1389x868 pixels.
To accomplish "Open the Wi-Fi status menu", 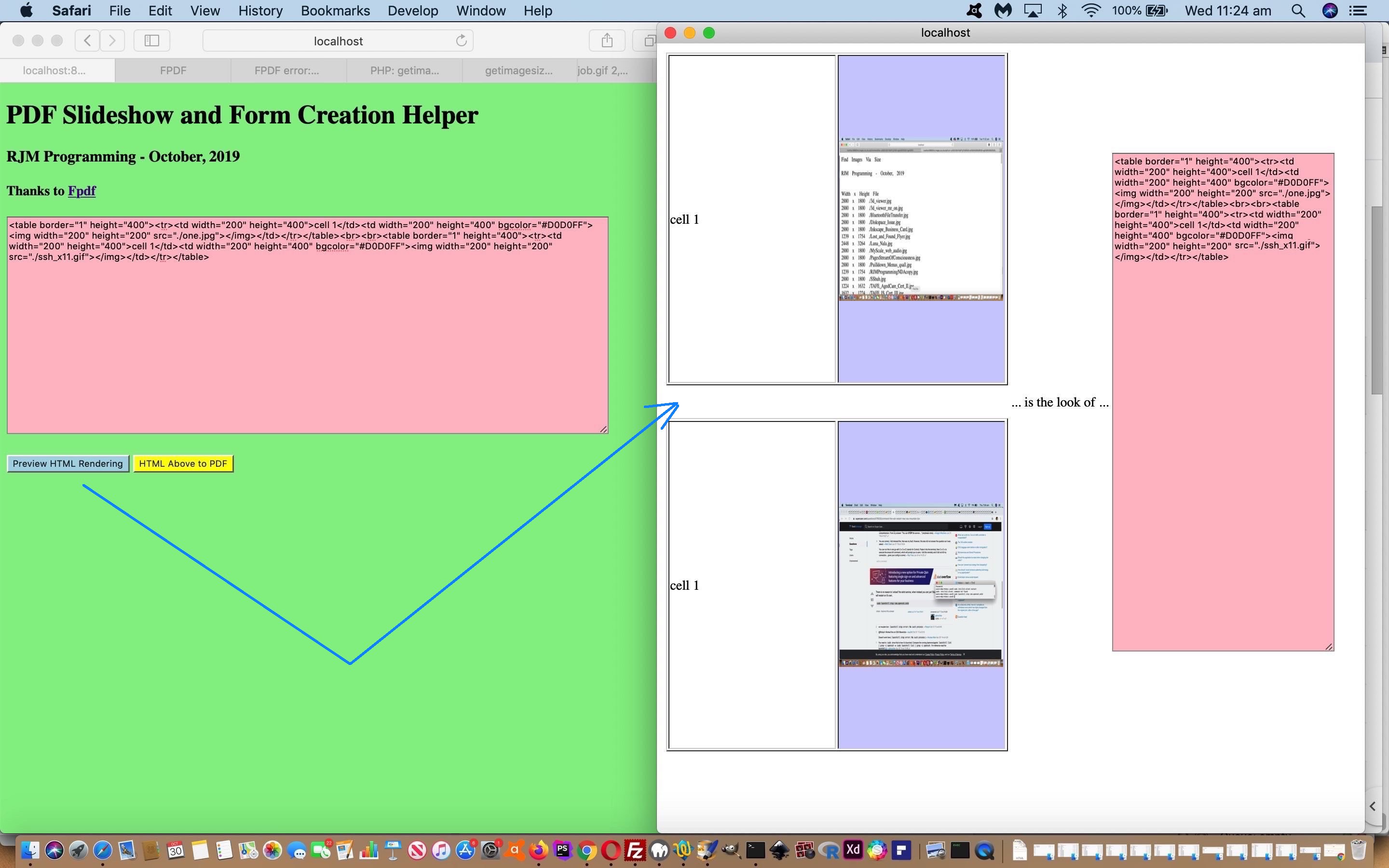I will [x=1090, y=10].
